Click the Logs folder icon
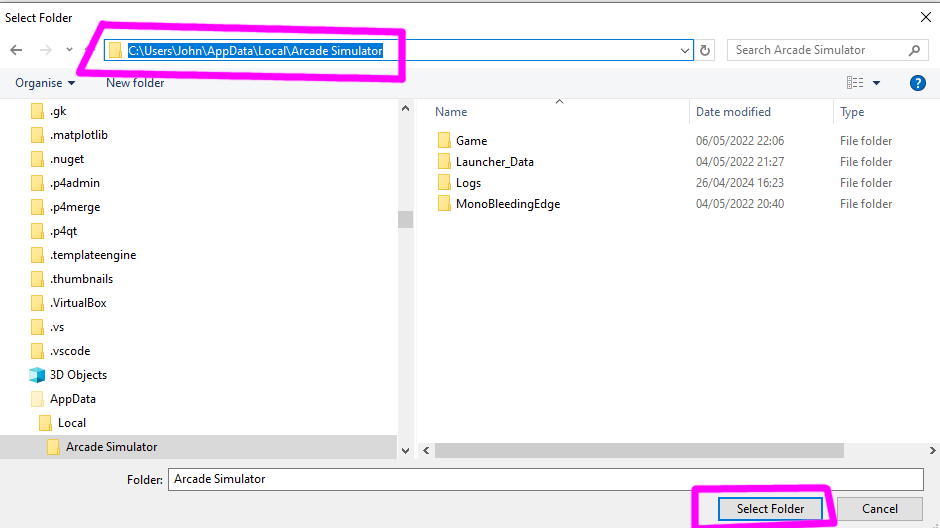Viewport: 940px width, 528px height. [445, 183]
